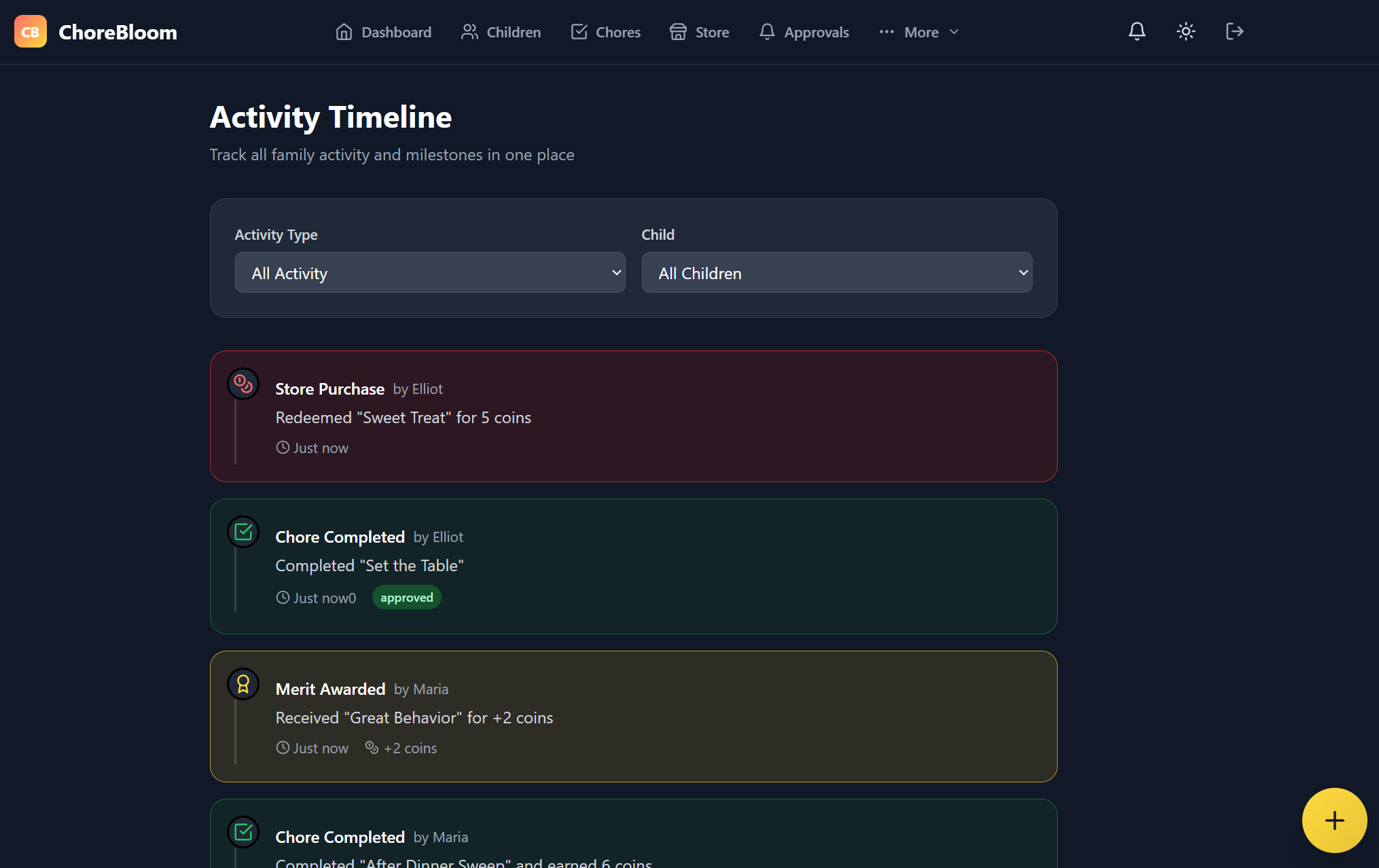Click the ChoreBloom brand name link
The width and height of the screenshot is (1379, 868).
118,32
